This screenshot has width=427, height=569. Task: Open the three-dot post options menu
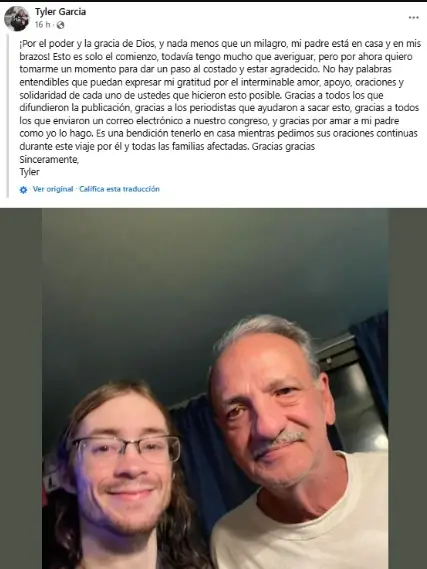tap(414, 17)
